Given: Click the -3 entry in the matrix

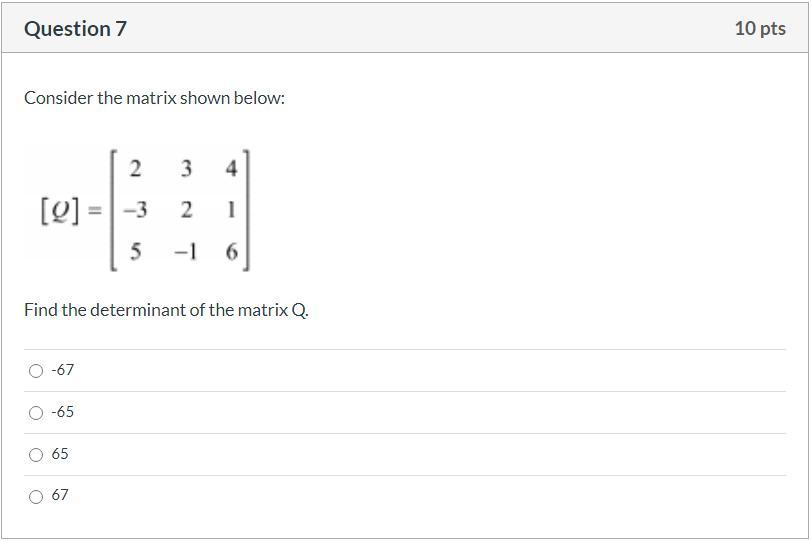Looking at the screenshot, I should pyautogui.click(x=135, y=210).
